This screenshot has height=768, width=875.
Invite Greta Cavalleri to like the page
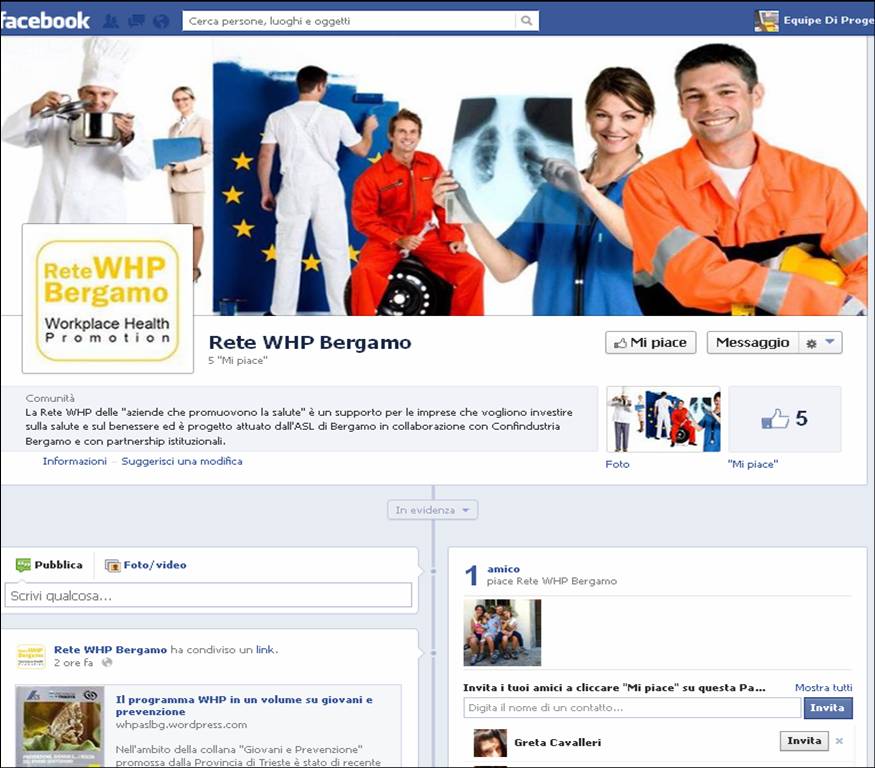click(x=804, y=741)
